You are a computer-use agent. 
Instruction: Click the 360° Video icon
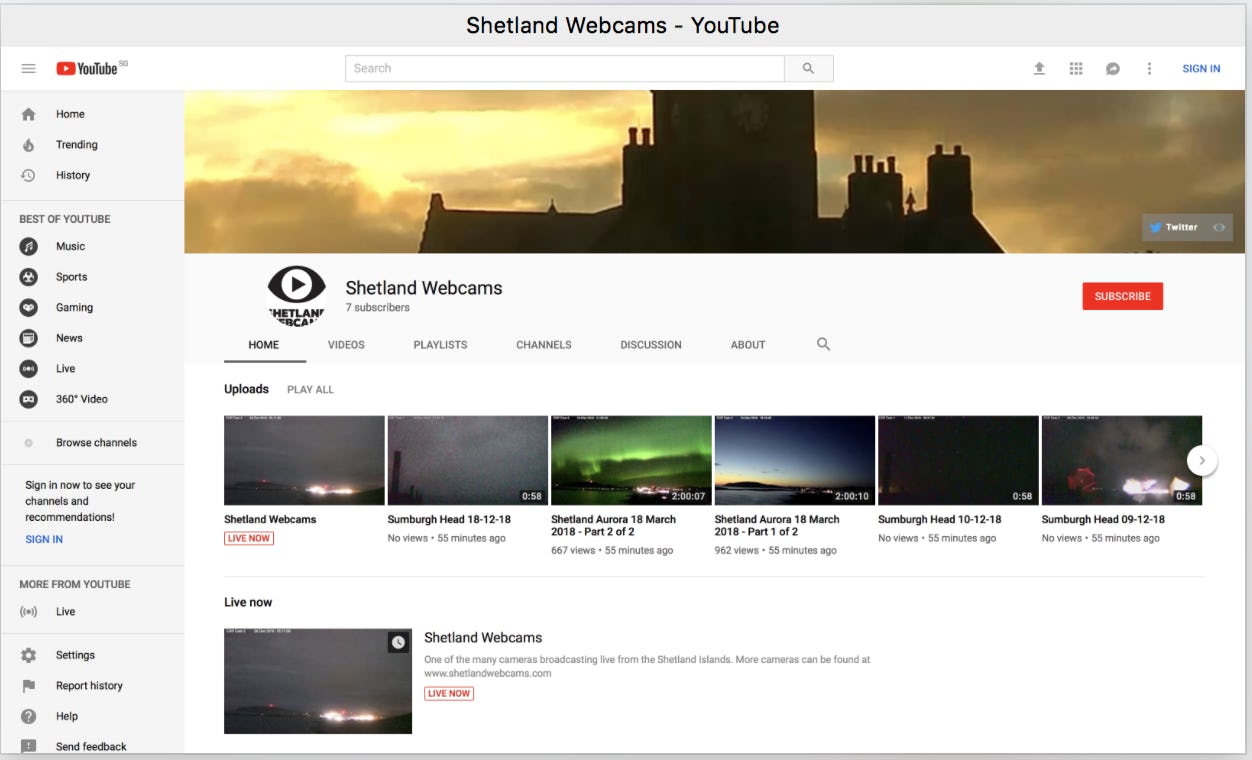click(28, 399)
